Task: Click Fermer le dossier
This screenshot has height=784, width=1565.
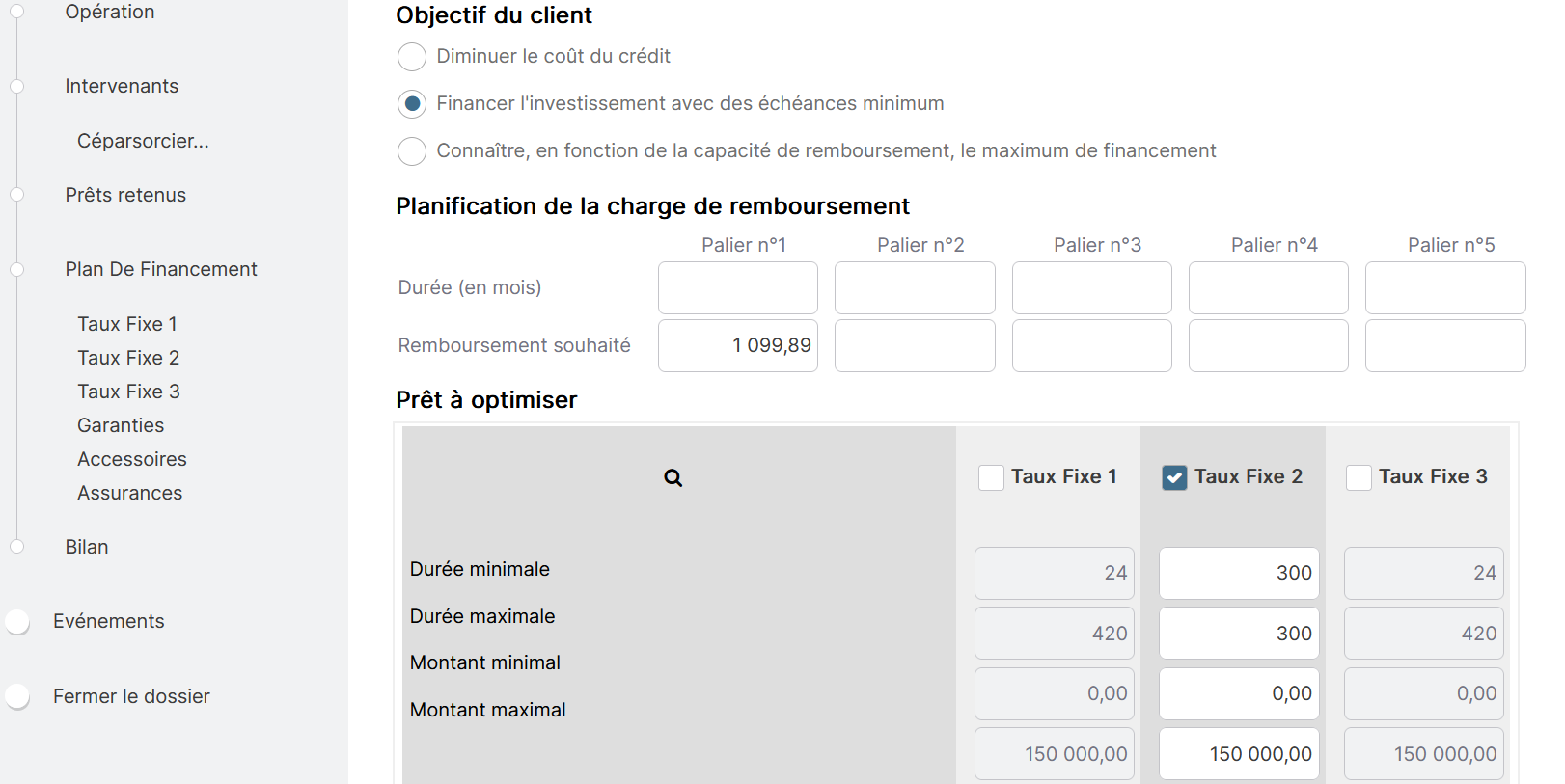Action: pyautogui.click(x=131, y=696)
